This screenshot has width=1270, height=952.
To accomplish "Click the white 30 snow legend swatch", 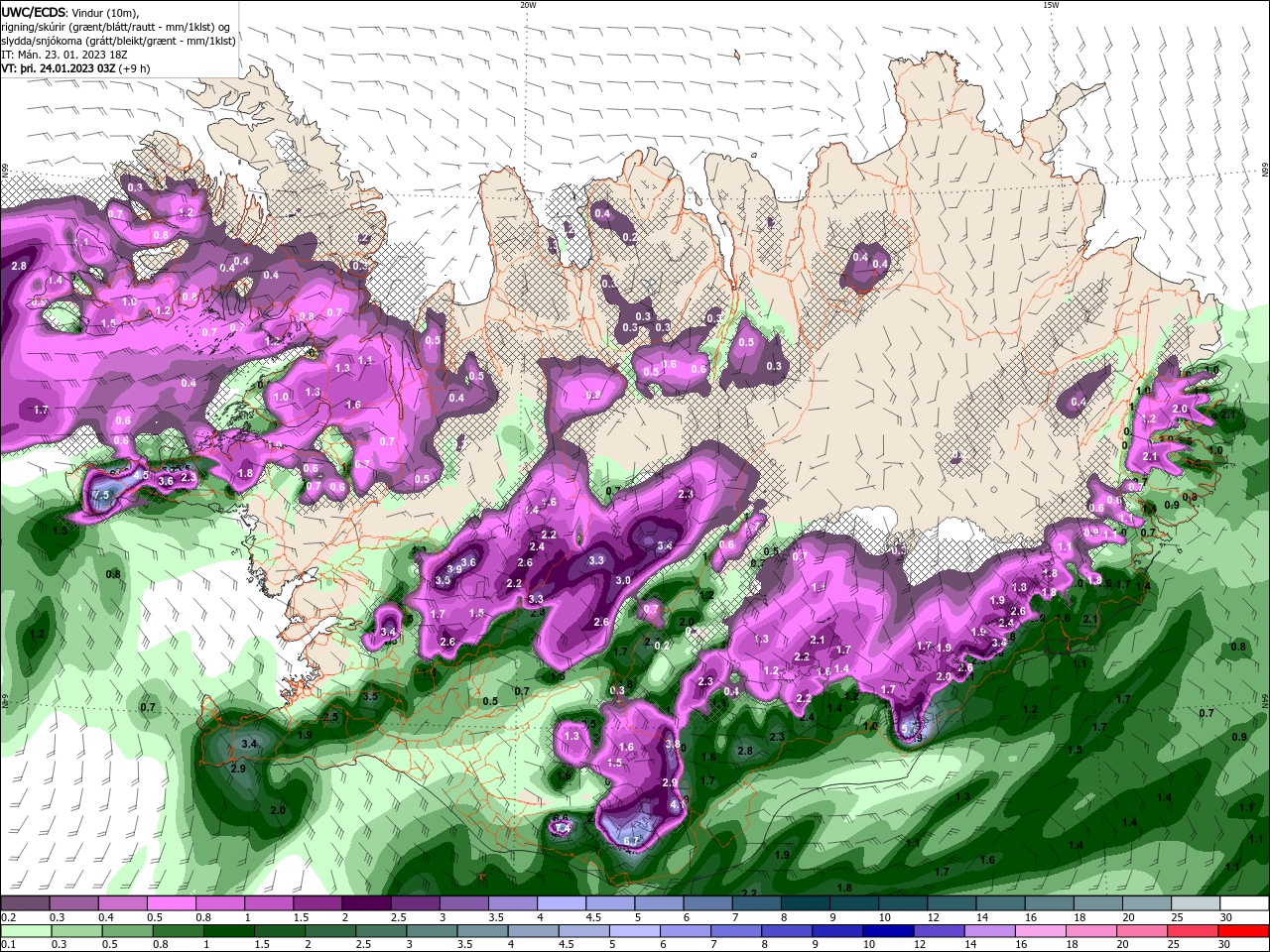I will [x=1244, y=903].
